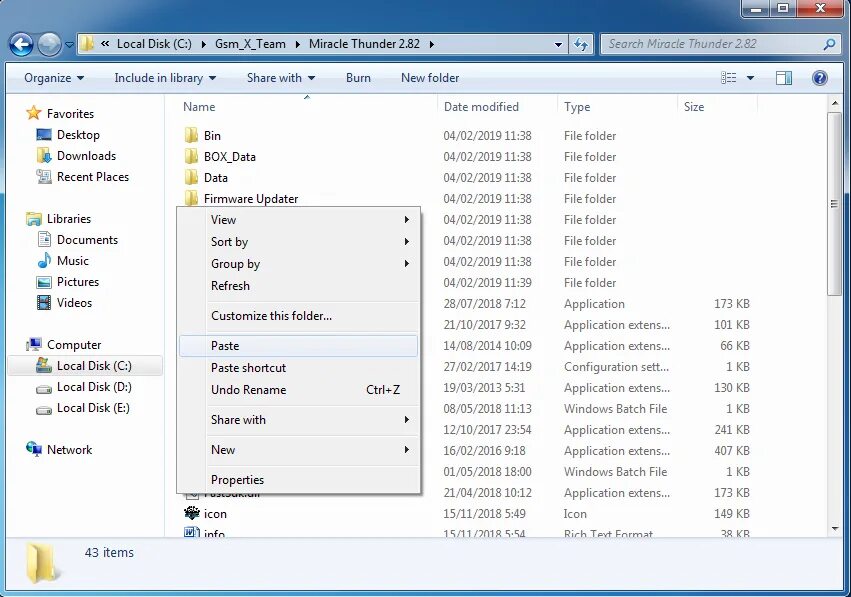Select the BOX_Data folder icon
This screenshot has height=597, width=851.
191,156
